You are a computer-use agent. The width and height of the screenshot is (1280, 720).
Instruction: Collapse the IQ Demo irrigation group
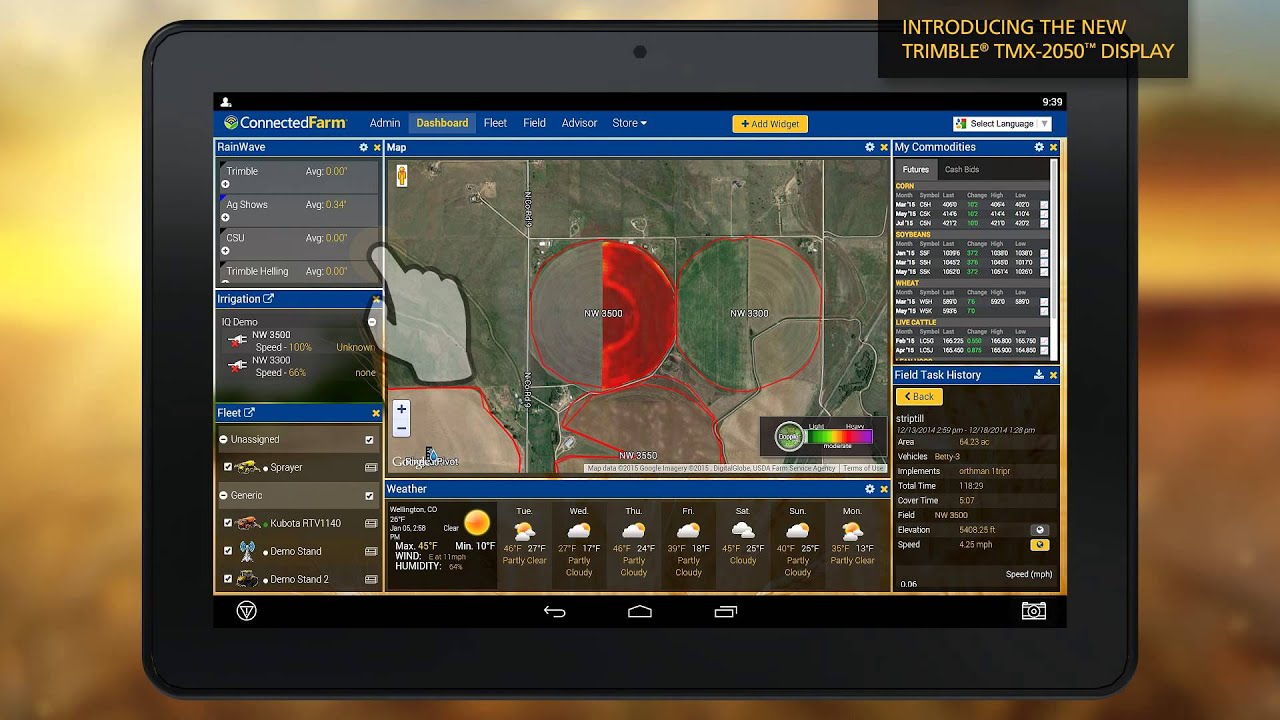click(x=372, y=322)
